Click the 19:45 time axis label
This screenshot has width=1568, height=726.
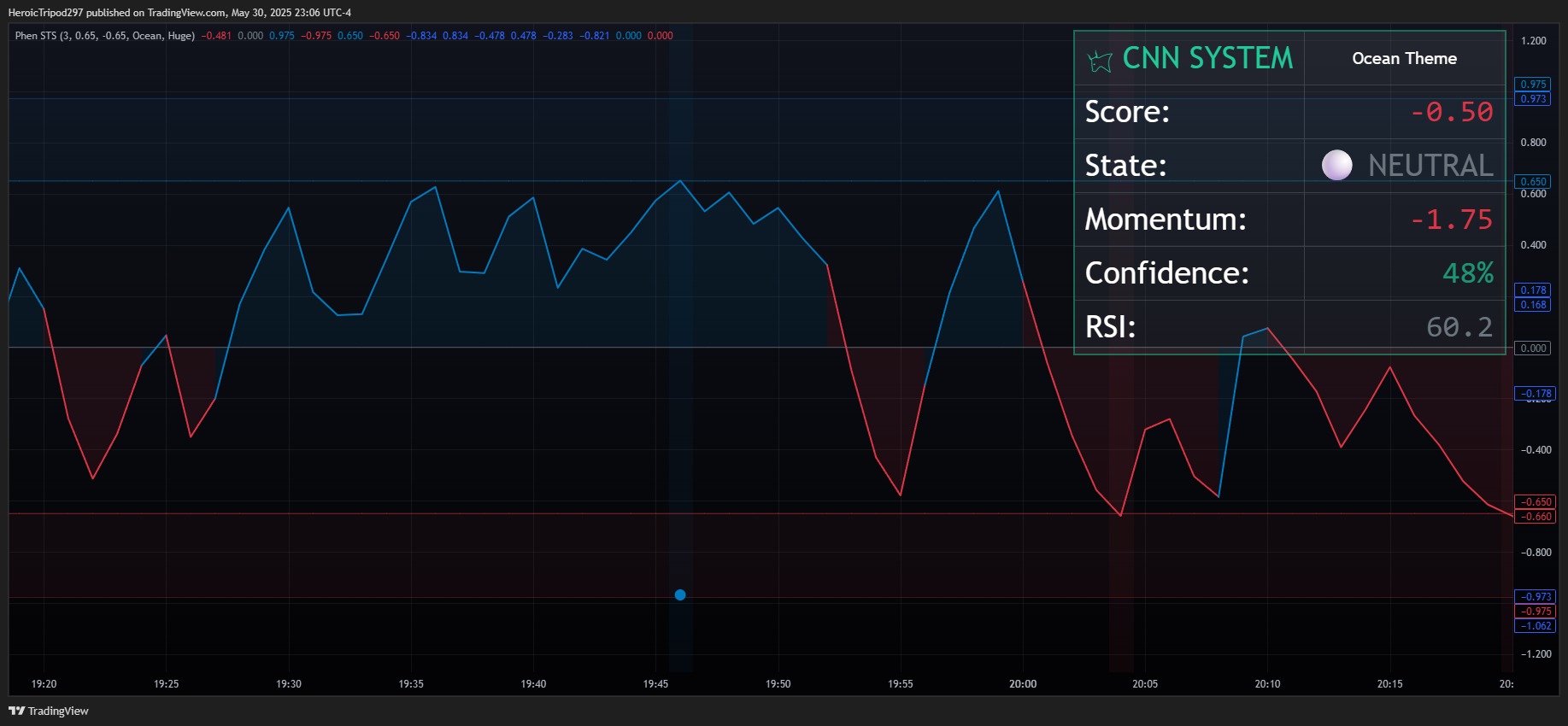[655, 684]
